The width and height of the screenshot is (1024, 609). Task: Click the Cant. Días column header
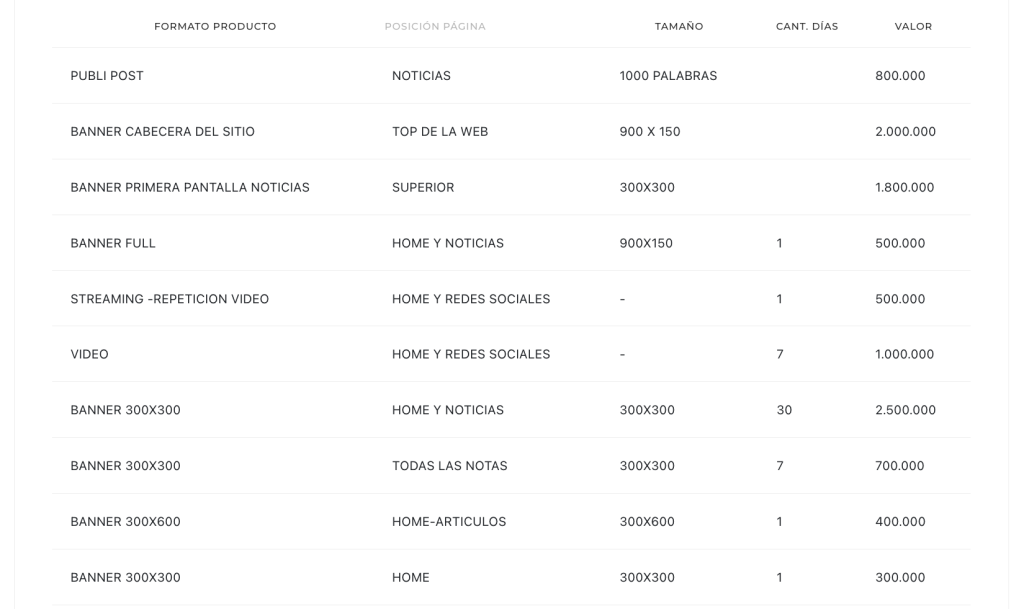pyautogui.click(x=807, y=26)
